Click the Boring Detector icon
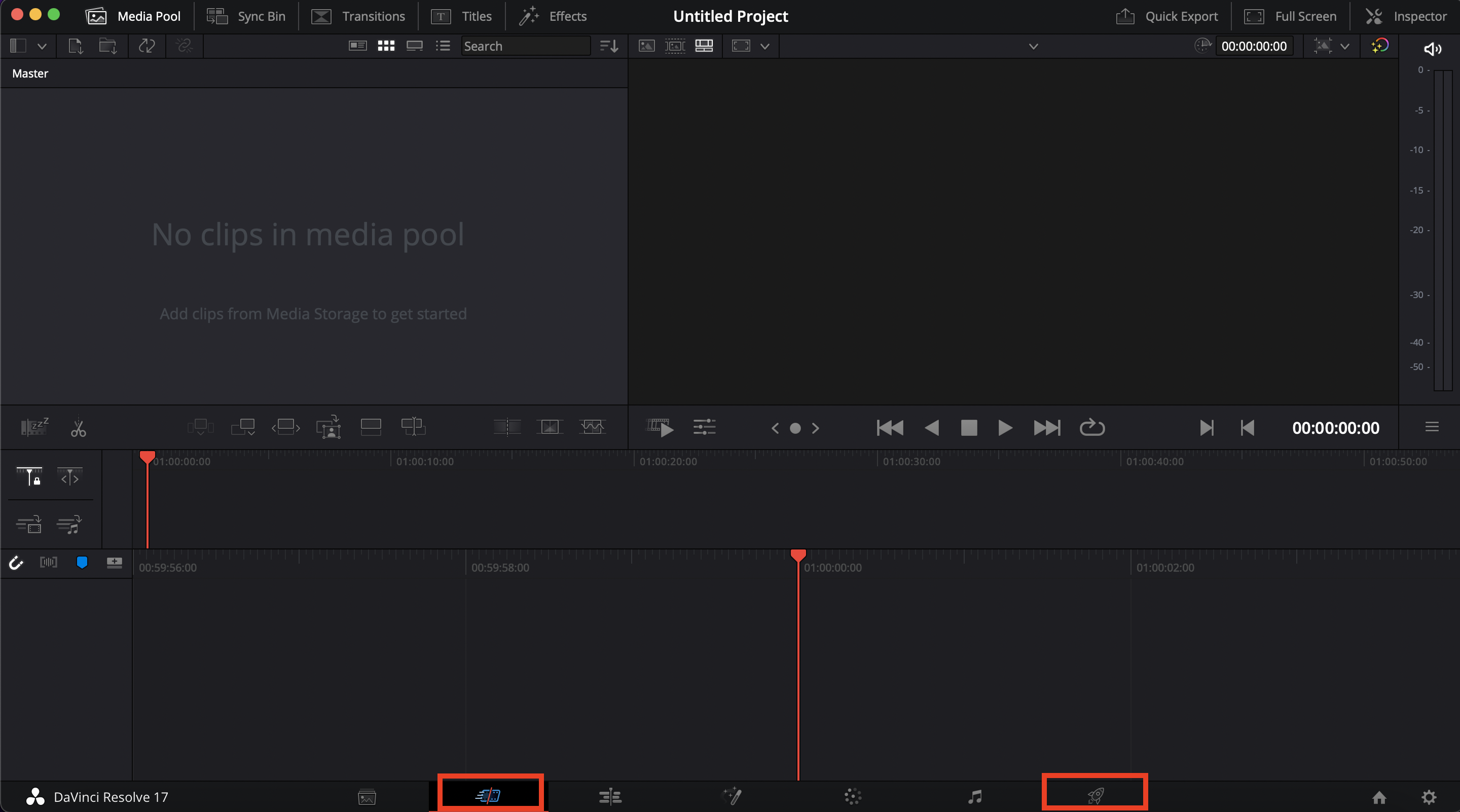Image resolution: width=1460 pixels, height=812 pixels. (34, 427)
